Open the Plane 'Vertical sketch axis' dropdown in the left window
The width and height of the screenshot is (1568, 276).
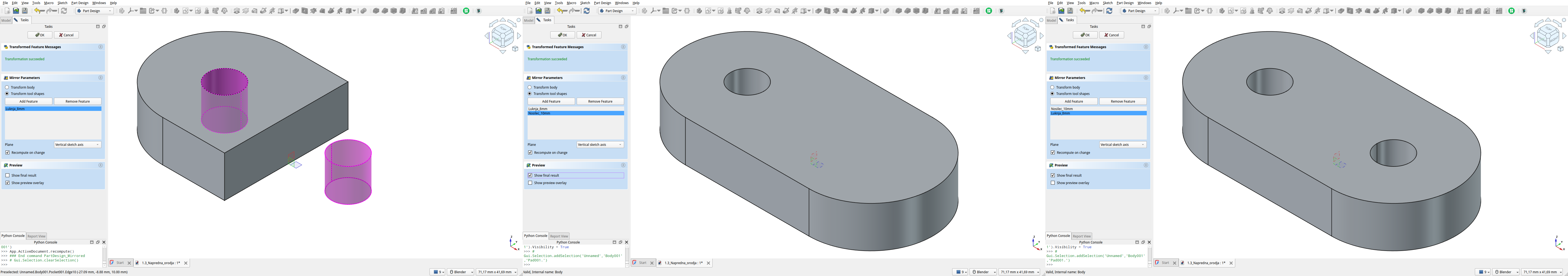coord(77,145)
